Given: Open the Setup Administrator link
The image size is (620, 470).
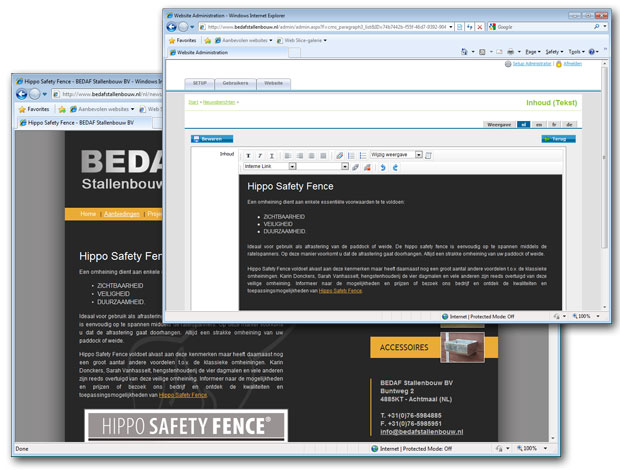Looking at the screenshot, I should click(532, 64).
